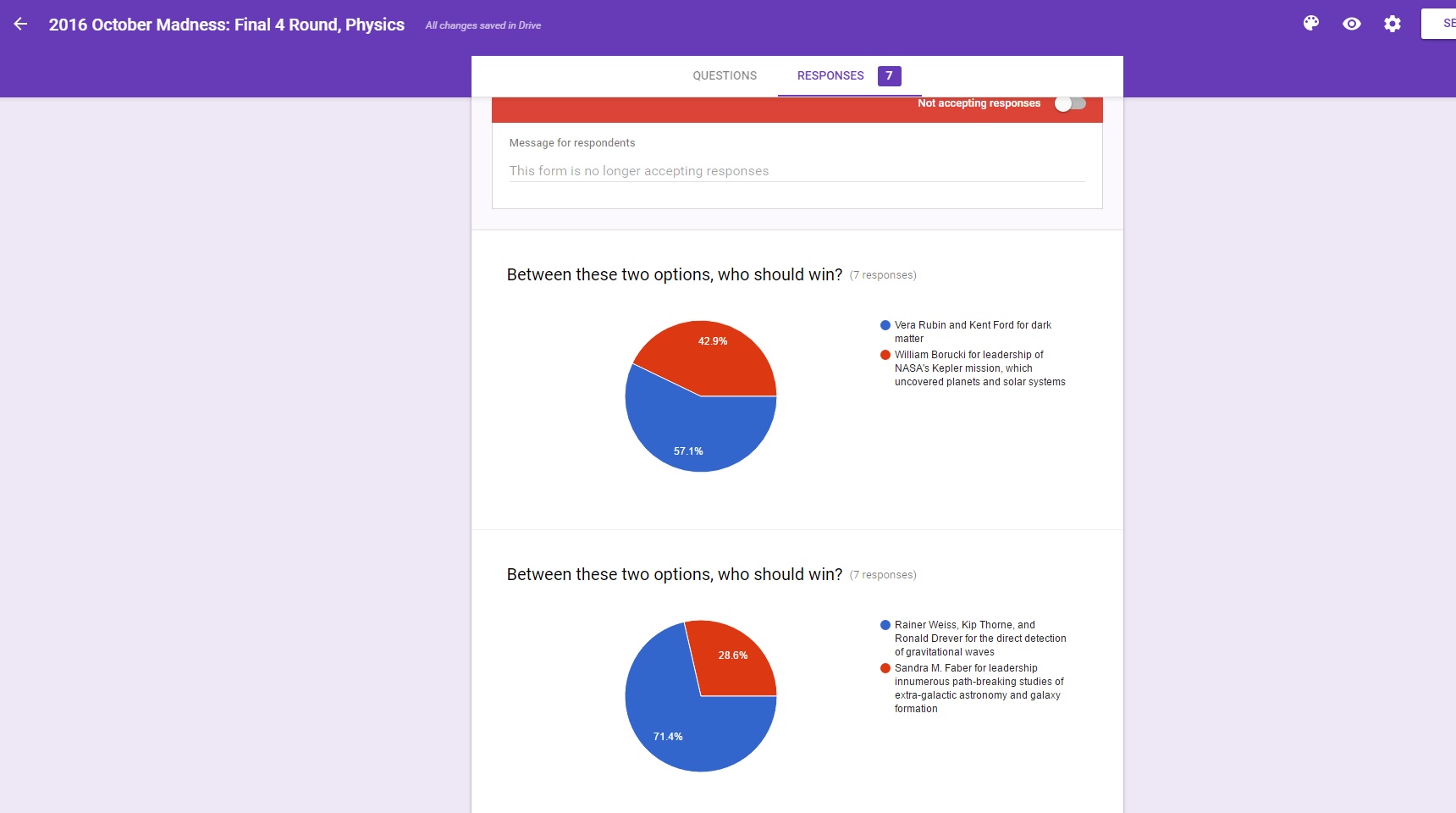Click the back arrow to leave the form

[20, 25]
